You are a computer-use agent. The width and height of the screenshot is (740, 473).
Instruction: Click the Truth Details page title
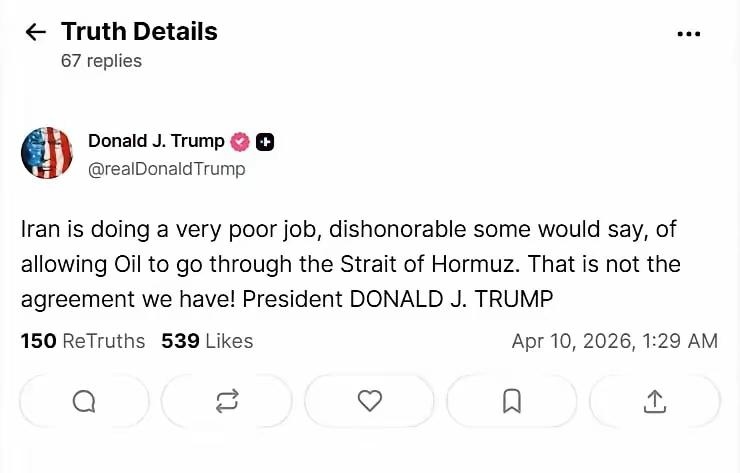[x=139, y=31]
